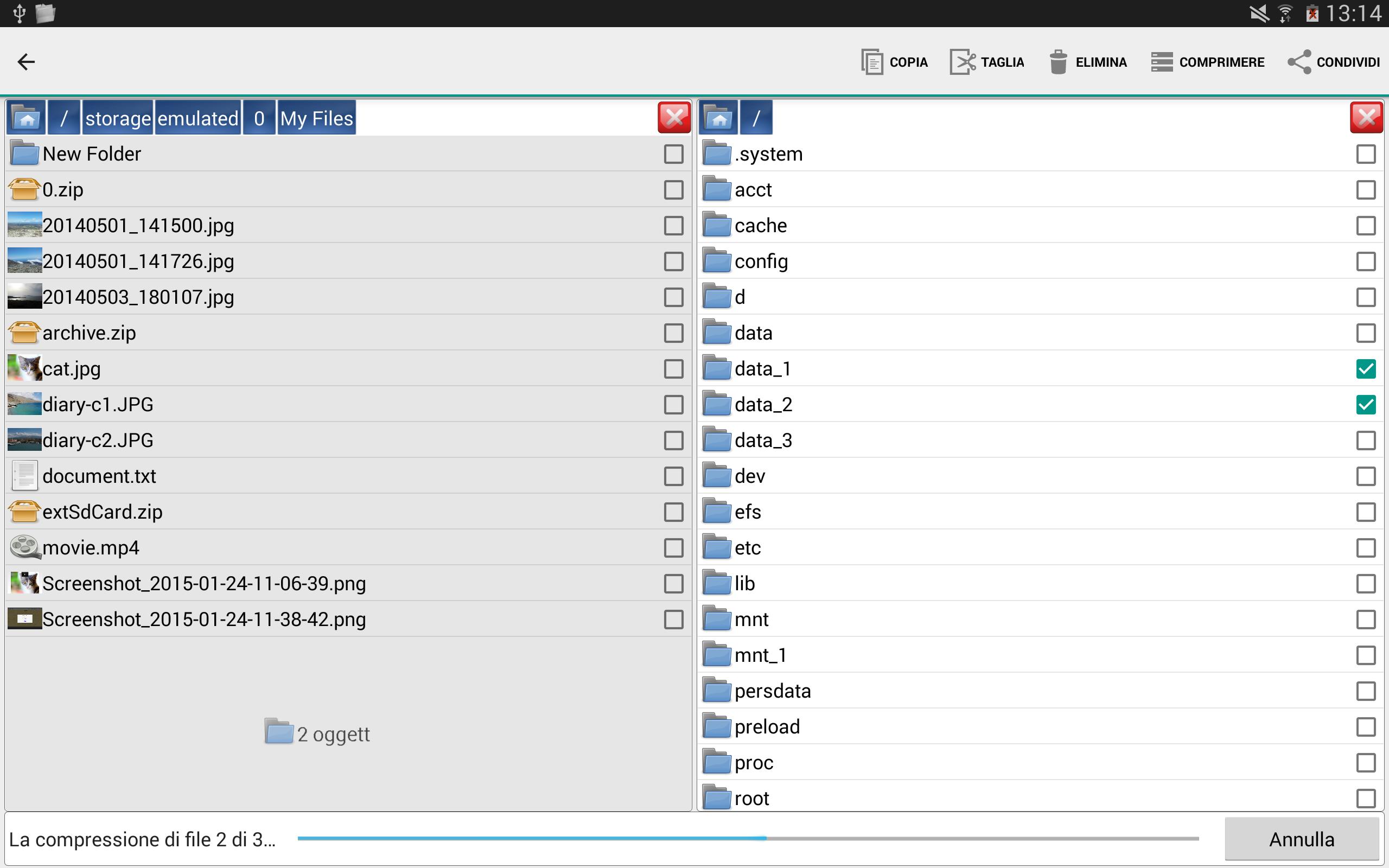The width and height of the screenshot is (1389, 868).
Task: Tap the 2 oggett drag indicator
Action: tap(317, 733)
